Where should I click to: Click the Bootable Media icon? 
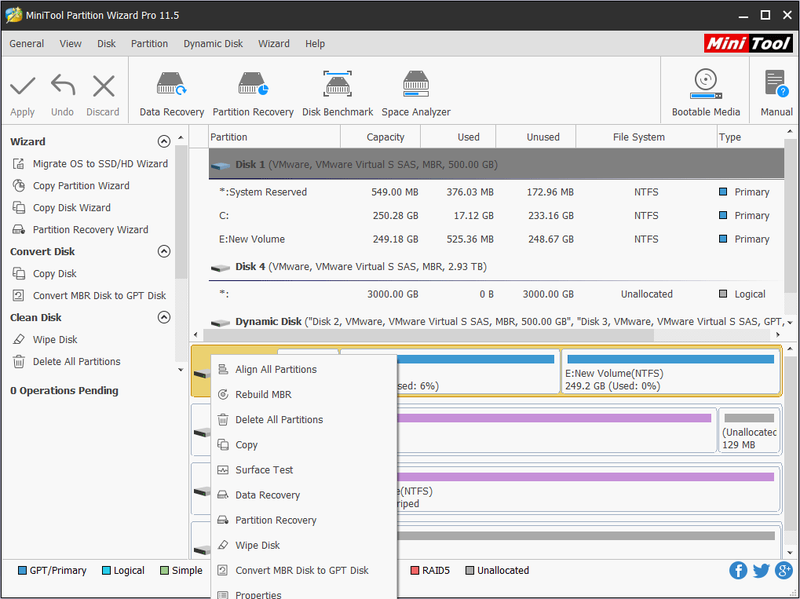pyautogui.click(x=706, y=84)
